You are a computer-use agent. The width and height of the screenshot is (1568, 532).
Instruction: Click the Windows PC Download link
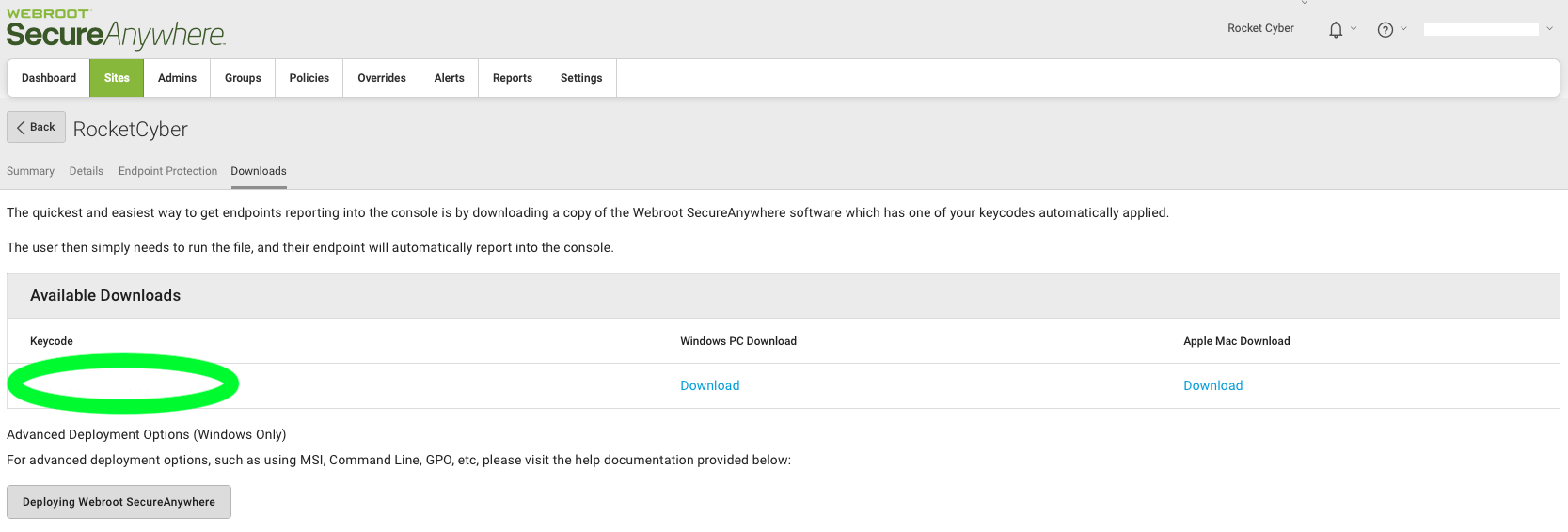pyautogui.click(x=710, y=385)
